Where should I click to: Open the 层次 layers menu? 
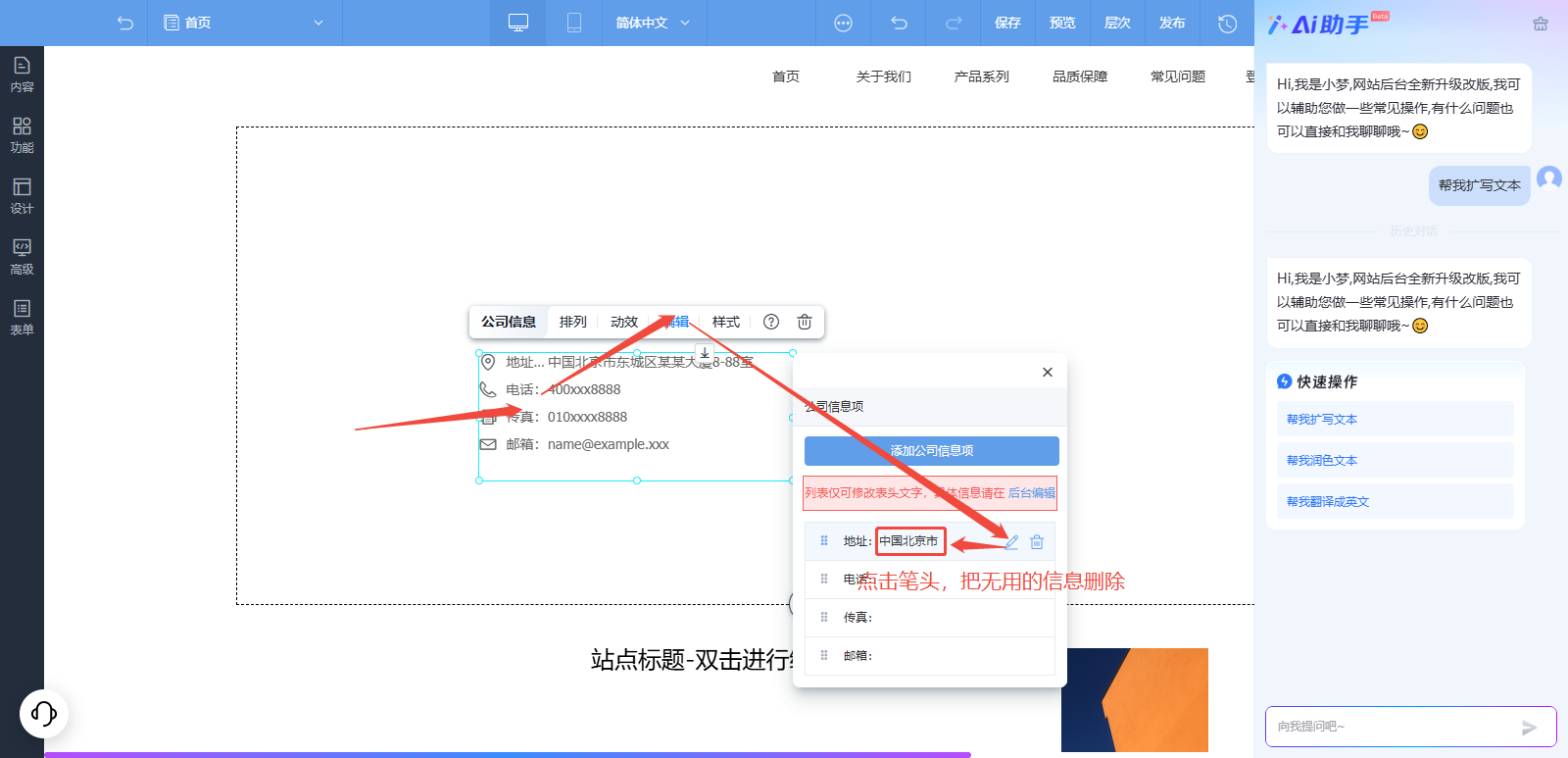click(x=1117, y=23)
